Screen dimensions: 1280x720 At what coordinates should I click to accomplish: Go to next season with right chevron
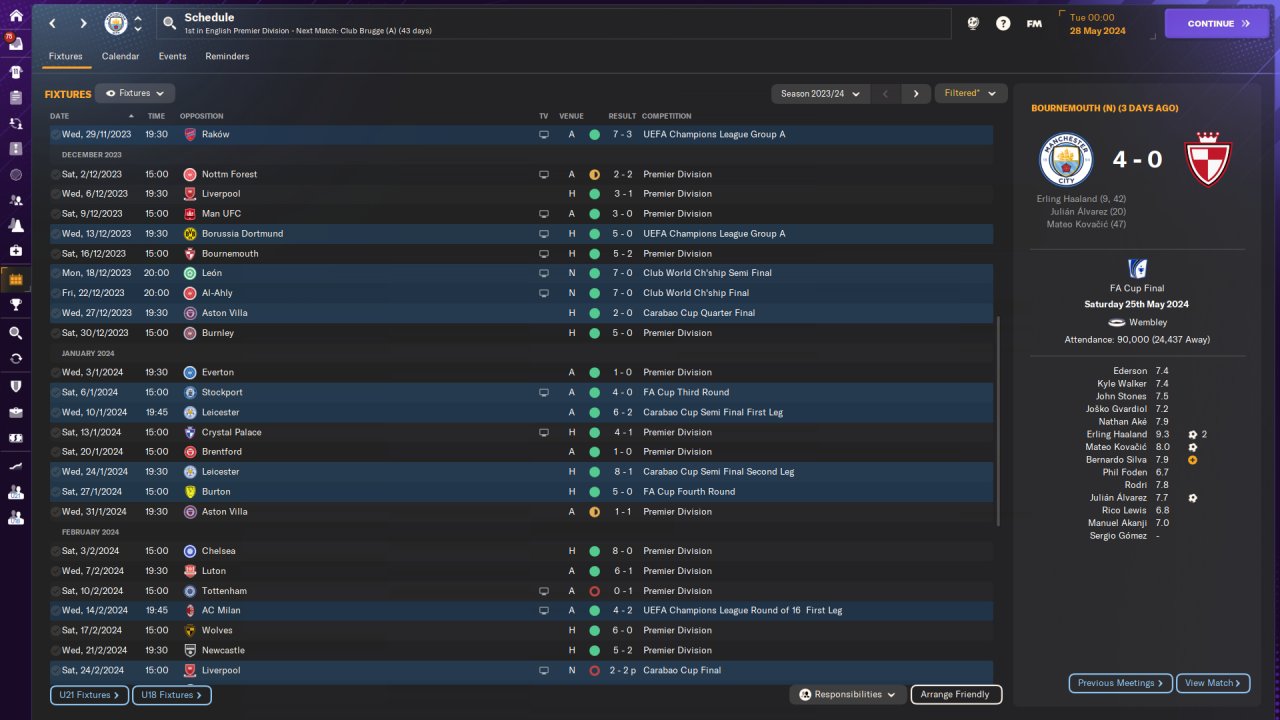(916, 93)
